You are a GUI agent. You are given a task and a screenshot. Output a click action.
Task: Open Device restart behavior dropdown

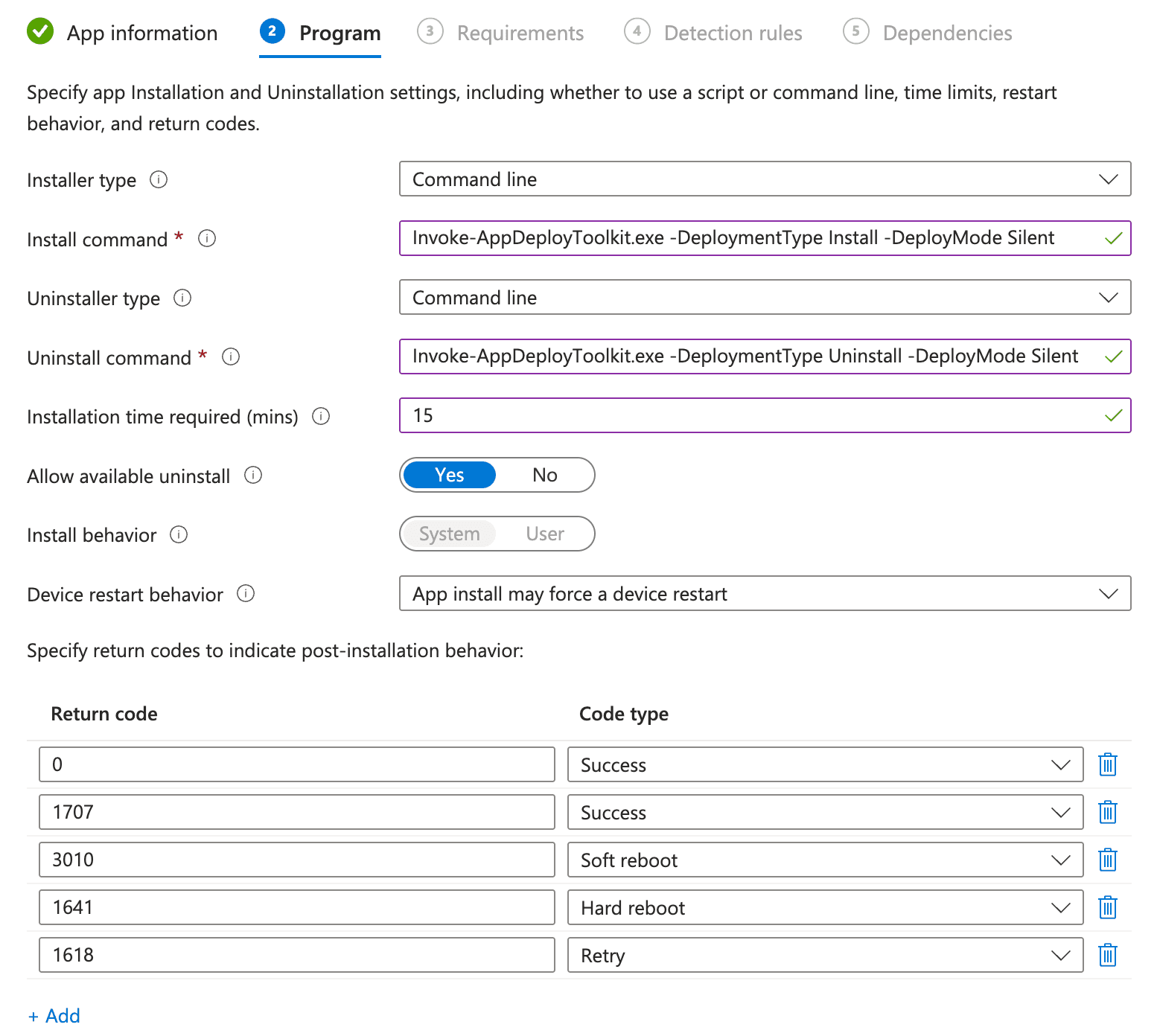point(765,593)
